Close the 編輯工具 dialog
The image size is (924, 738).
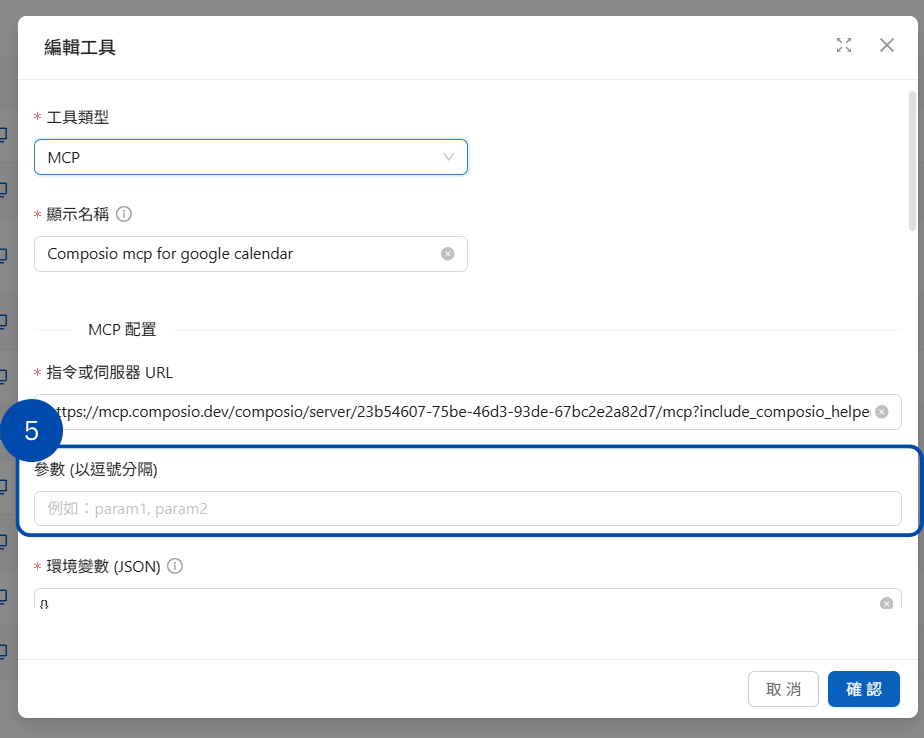tap(886, 45)
